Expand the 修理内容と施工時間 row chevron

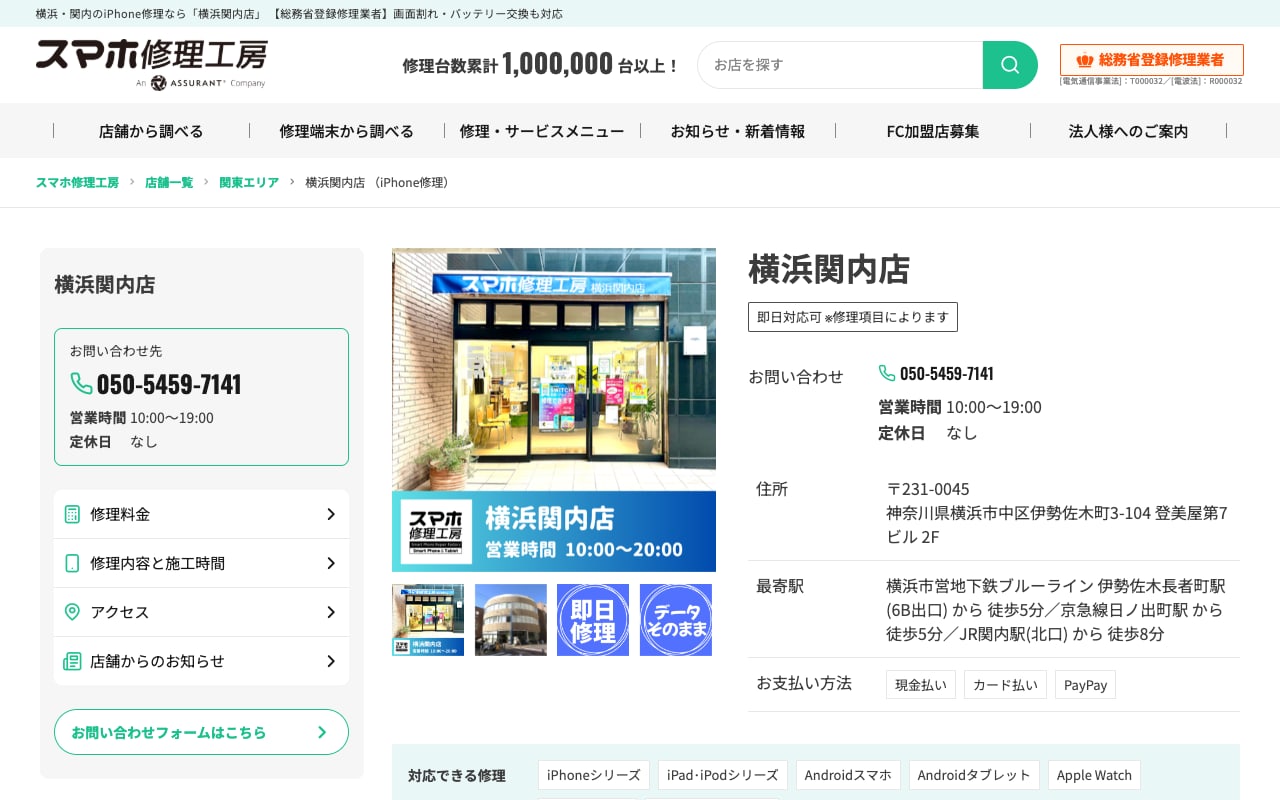pyautogui.click(x=331, y=563)
